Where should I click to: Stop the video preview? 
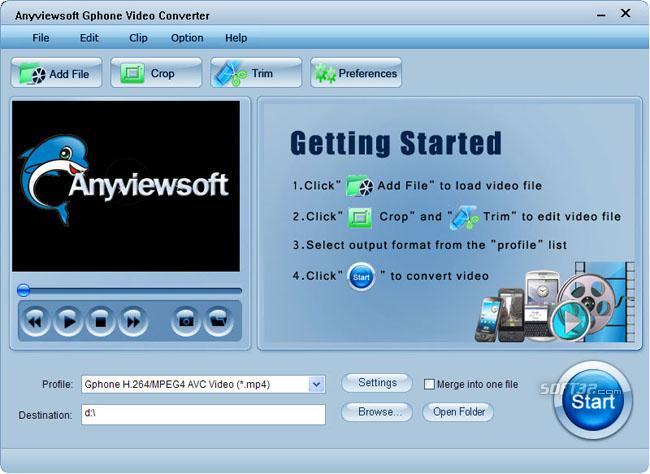100,321
